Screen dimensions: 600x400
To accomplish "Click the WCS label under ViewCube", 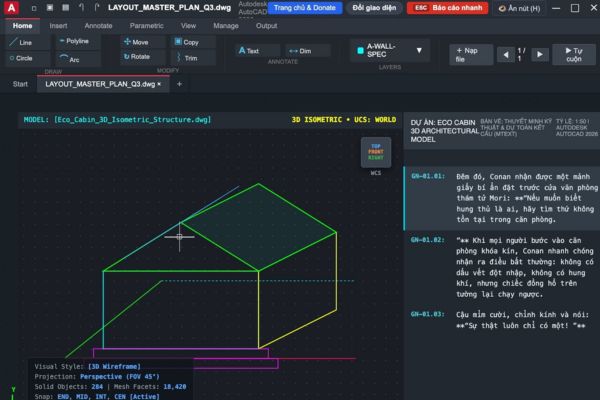I will (x=376, y=173).
